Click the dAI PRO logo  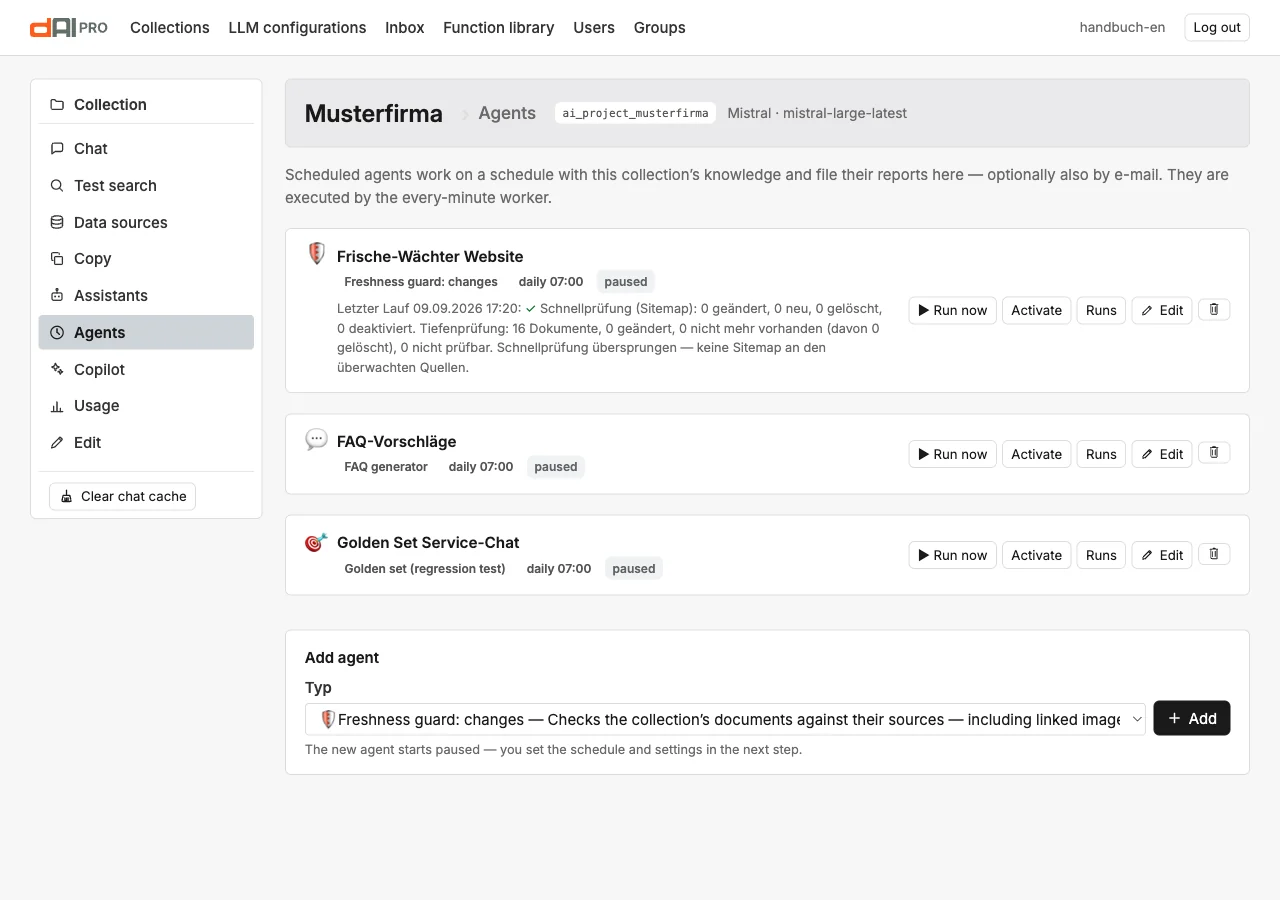69,28
